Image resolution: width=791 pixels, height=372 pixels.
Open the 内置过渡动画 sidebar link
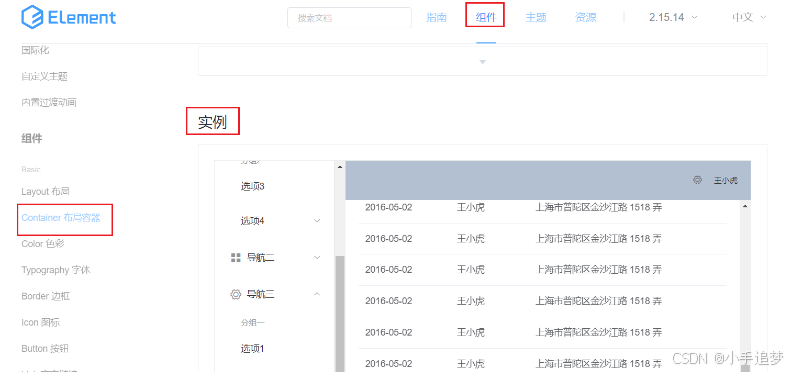pos(49,102)
